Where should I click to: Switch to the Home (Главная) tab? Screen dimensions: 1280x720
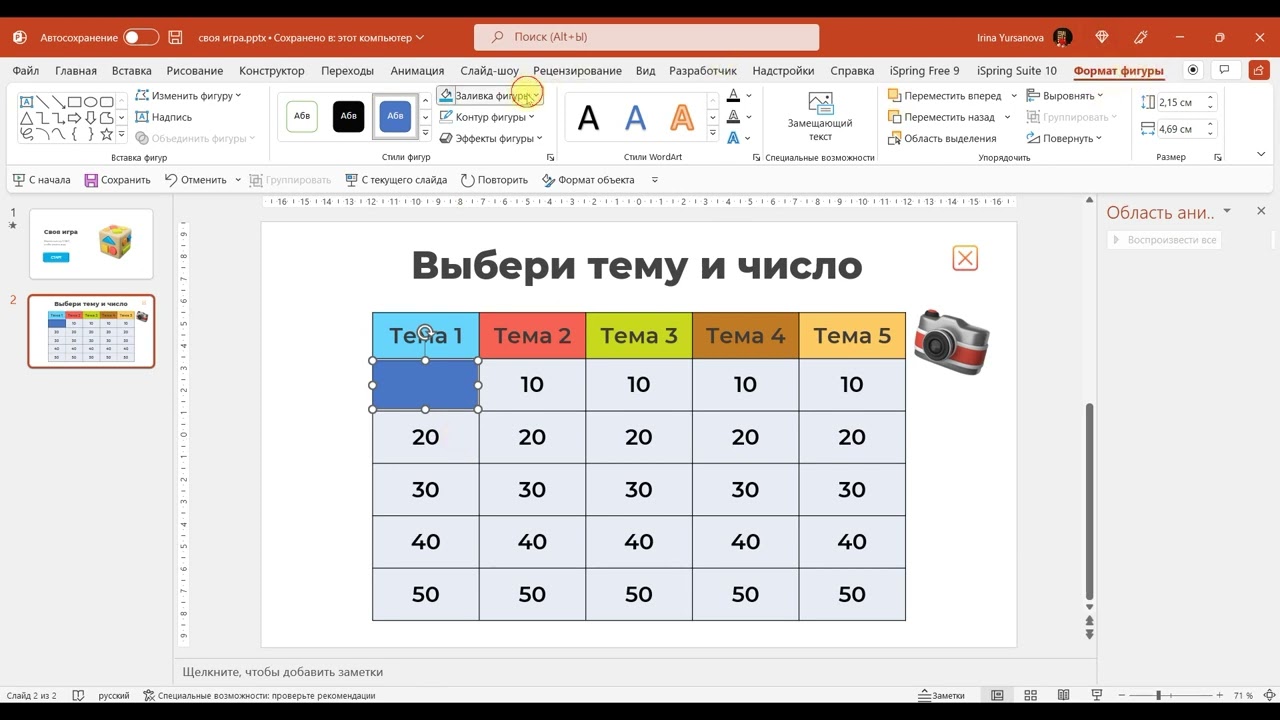coord(76,71)
